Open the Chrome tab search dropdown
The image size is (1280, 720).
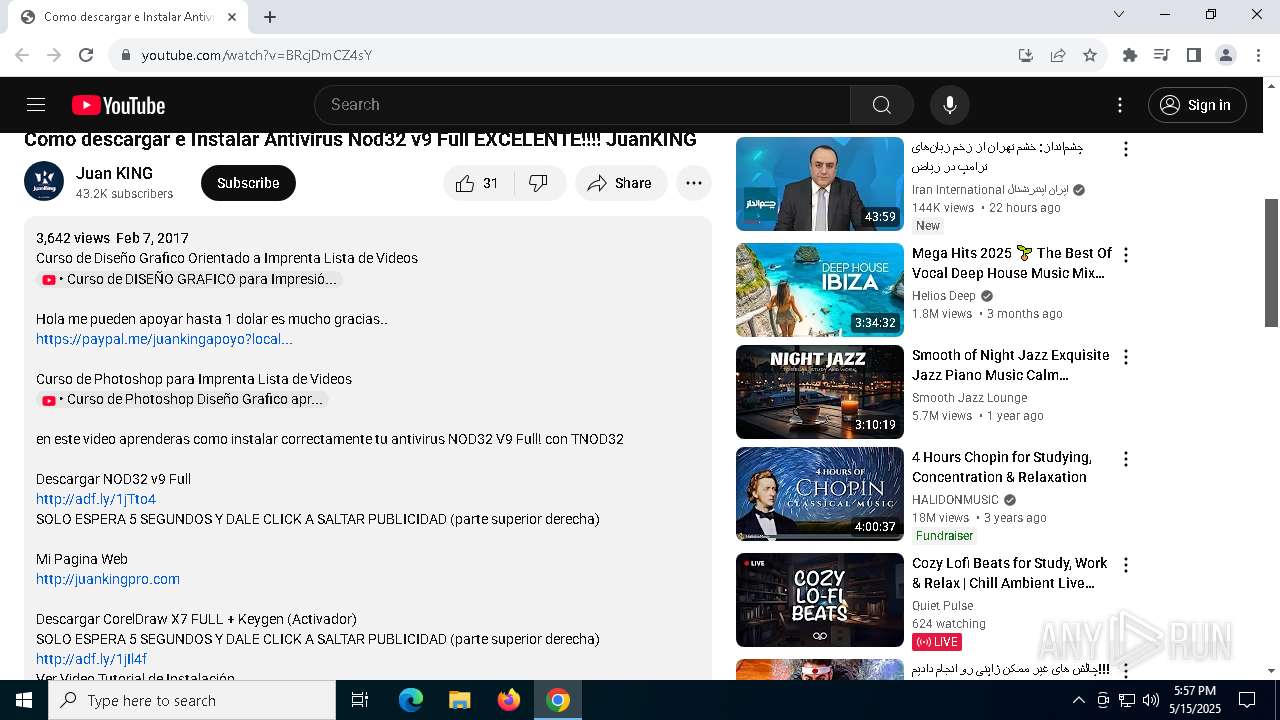tap(1119, 14)
